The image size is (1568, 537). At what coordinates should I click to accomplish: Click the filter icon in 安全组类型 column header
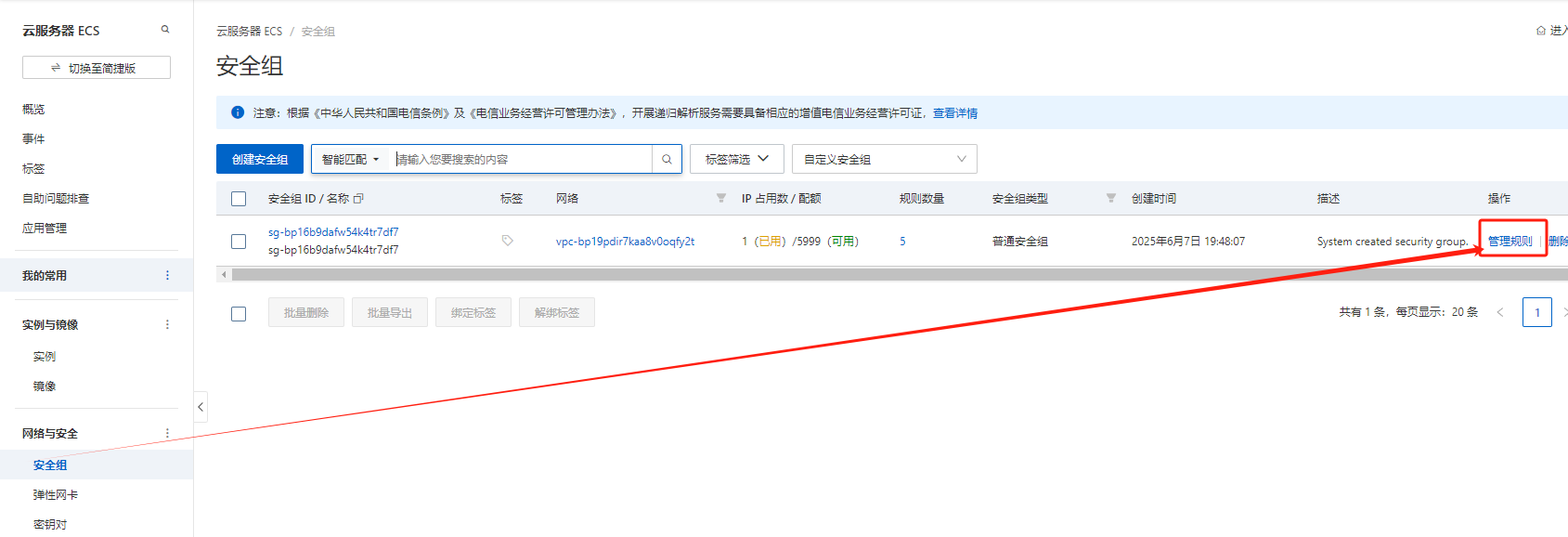coord(1111,198)
